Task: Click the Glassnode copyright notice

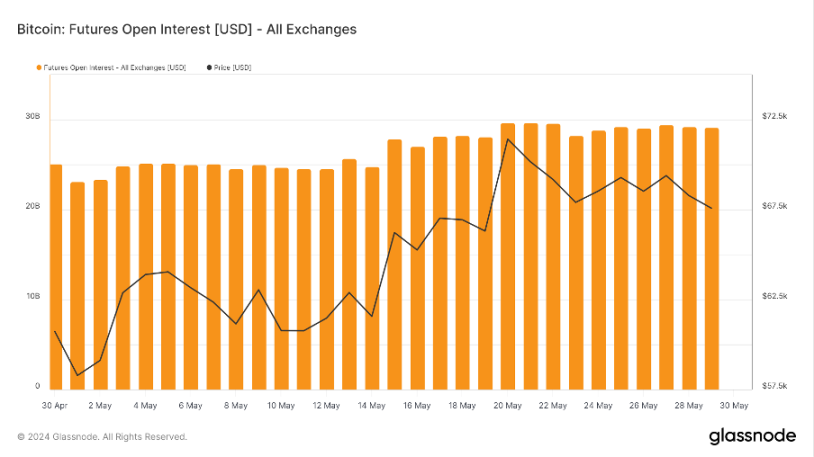Action: pyautogui.click(x=102, y=436)
